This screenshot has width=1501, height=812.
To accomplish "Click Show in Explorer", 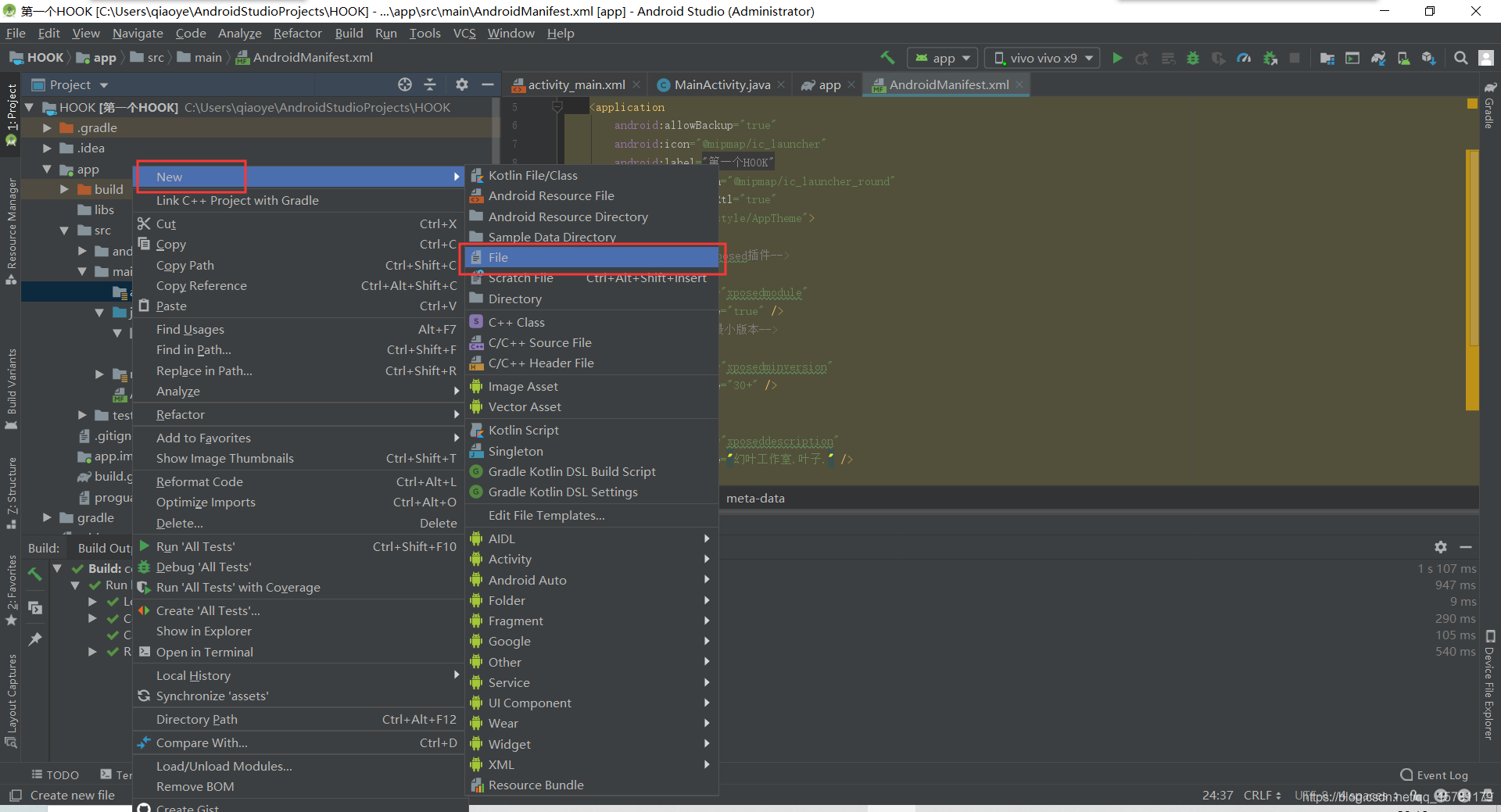I will point(299,631).
